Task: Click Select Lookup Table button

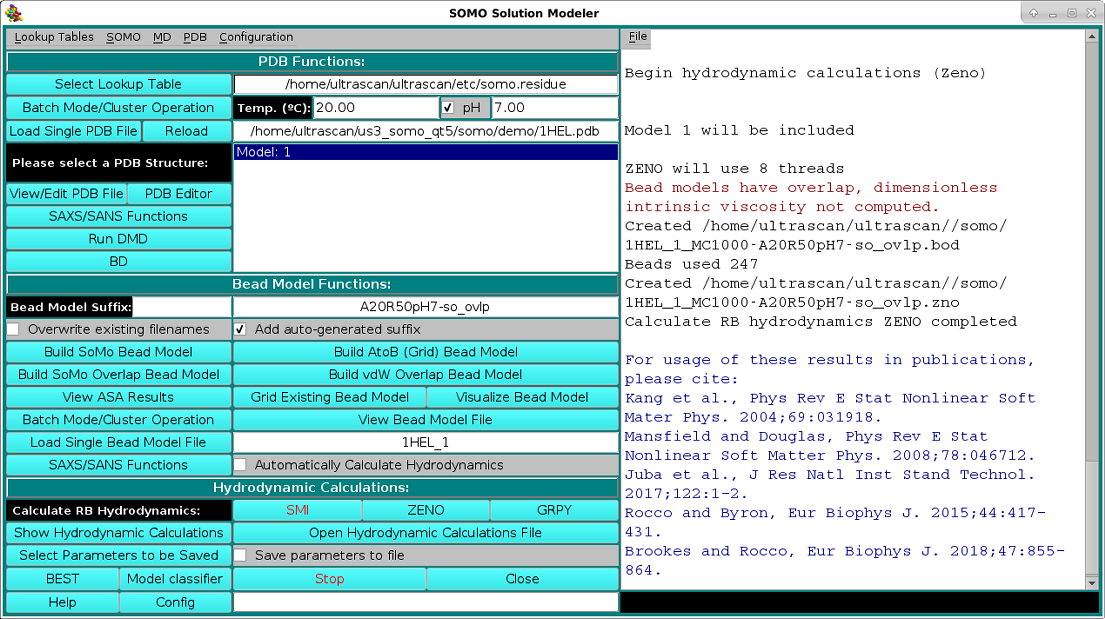Action: (x=118, y=85)
